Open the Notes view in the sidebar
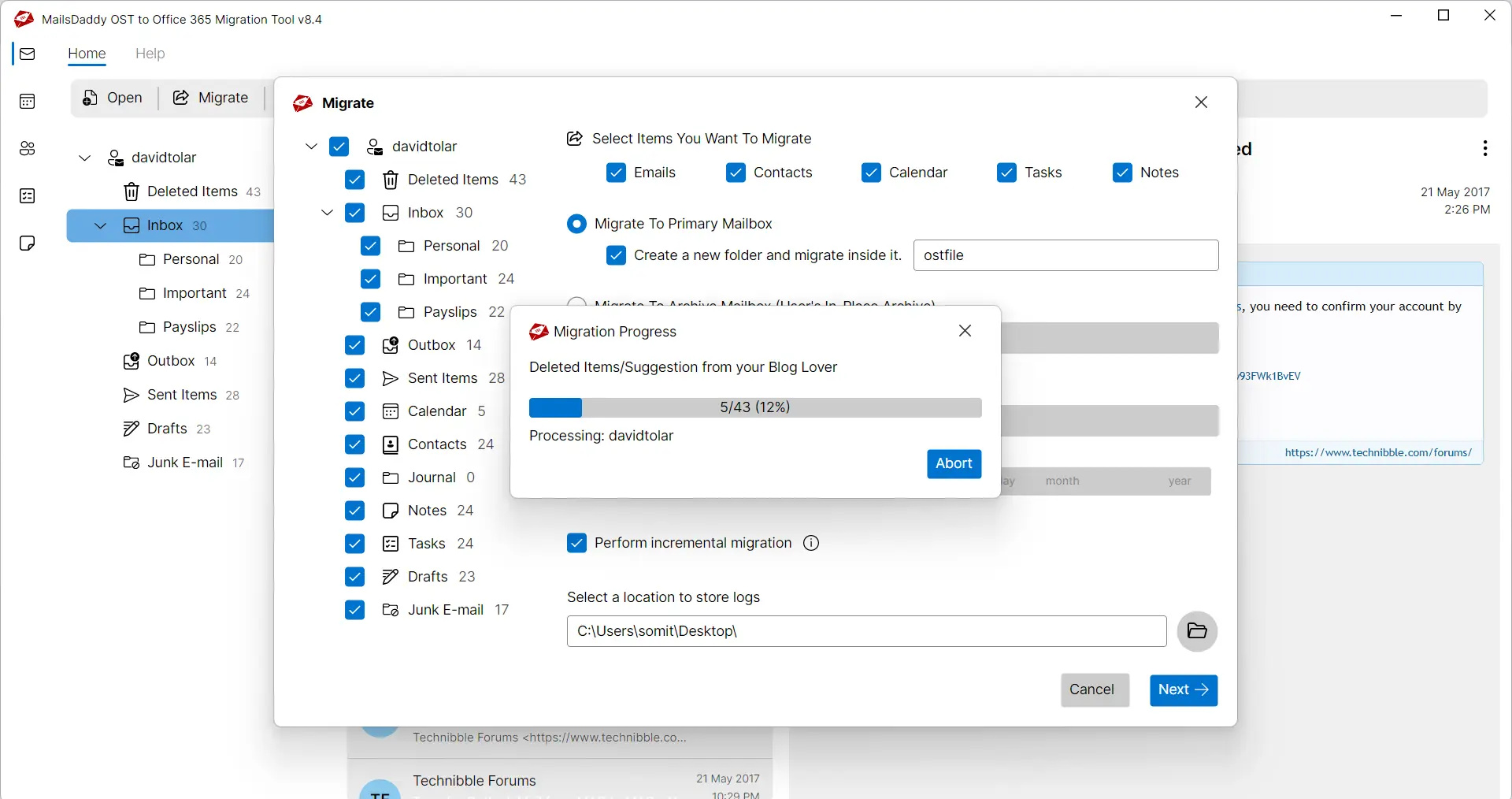Screen dimensions: 1512x799 coord(28,243)
